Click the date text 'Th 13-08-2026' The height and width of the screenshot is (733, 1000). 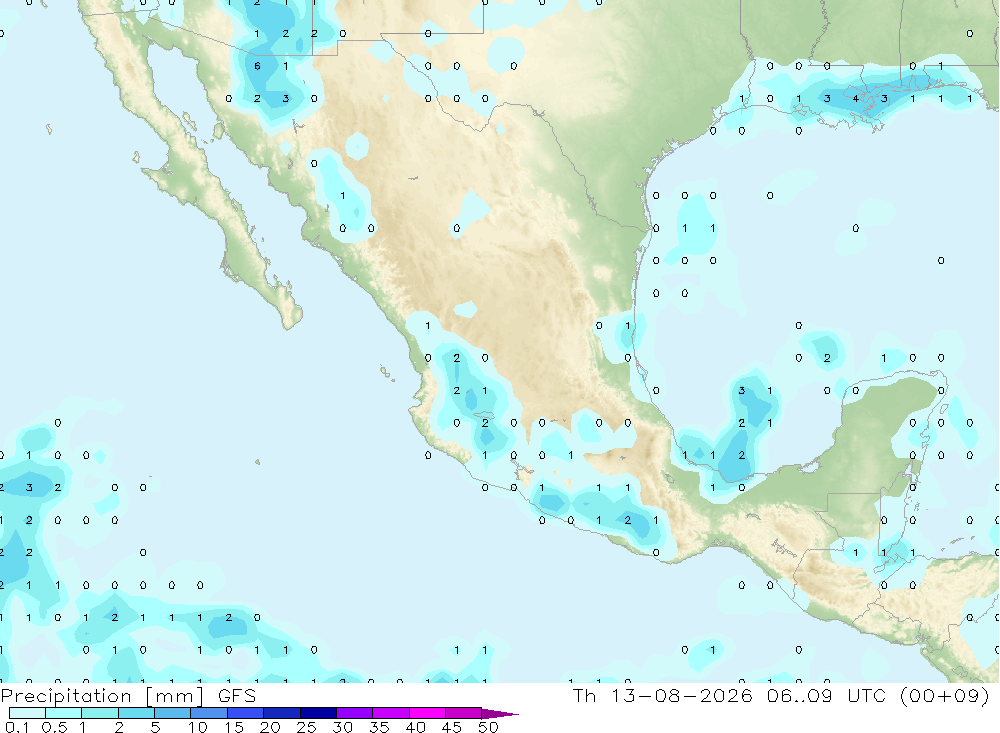coord(663,695)
